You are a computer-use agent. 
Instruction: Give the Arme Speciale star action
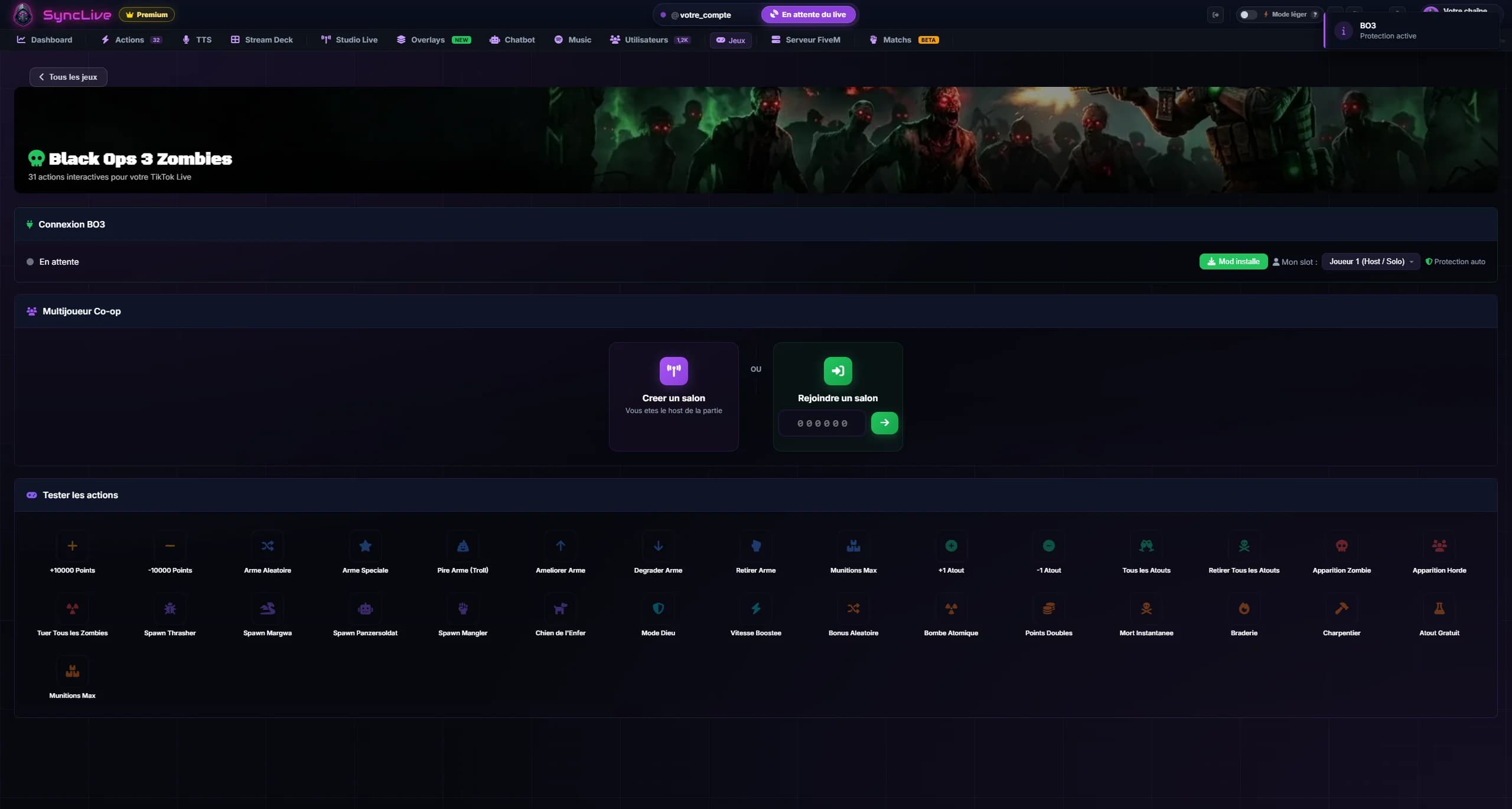[365, 546]
